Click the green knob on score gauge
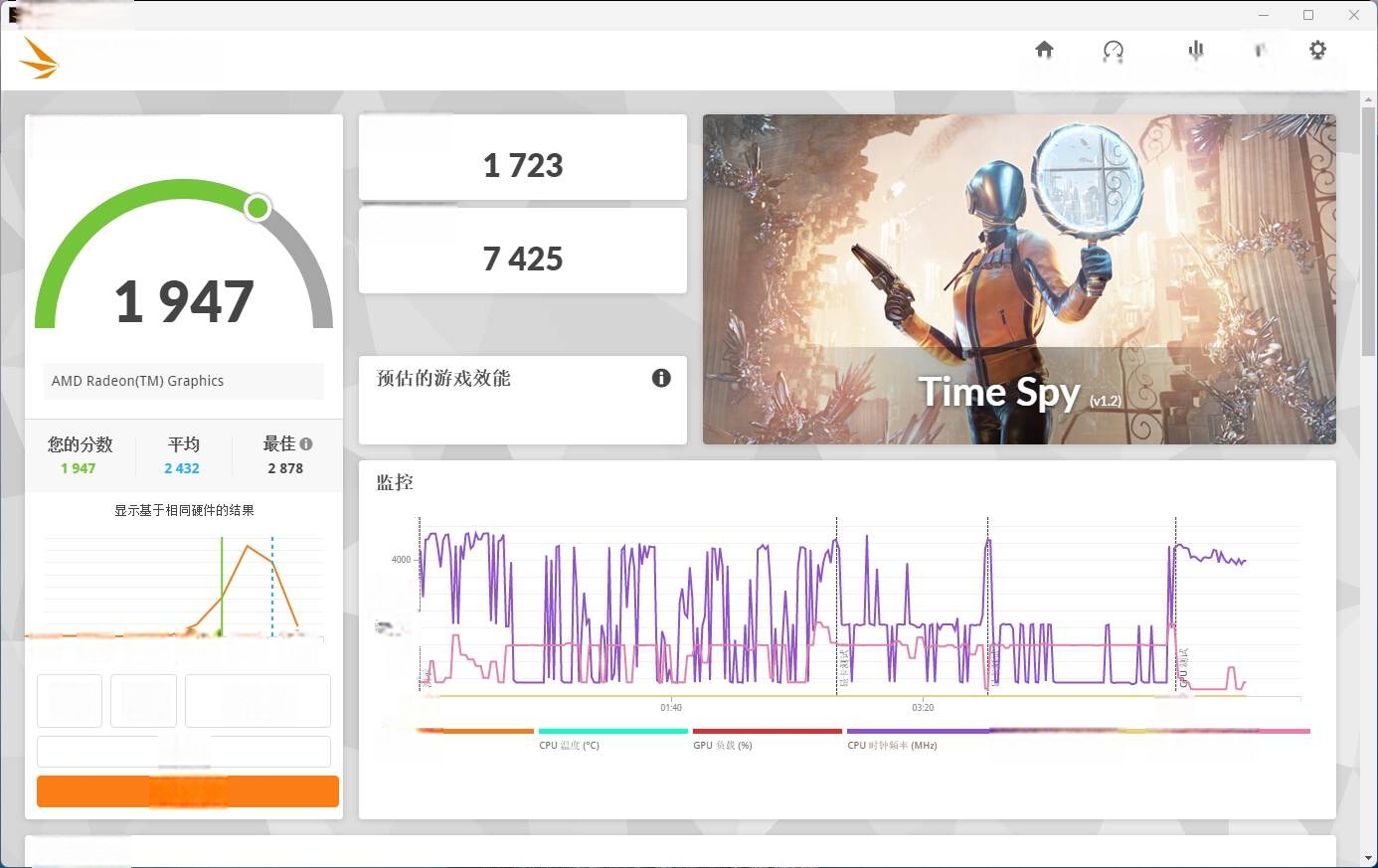The width and height of the screenshot is (1378, 868). click(258, 207)
